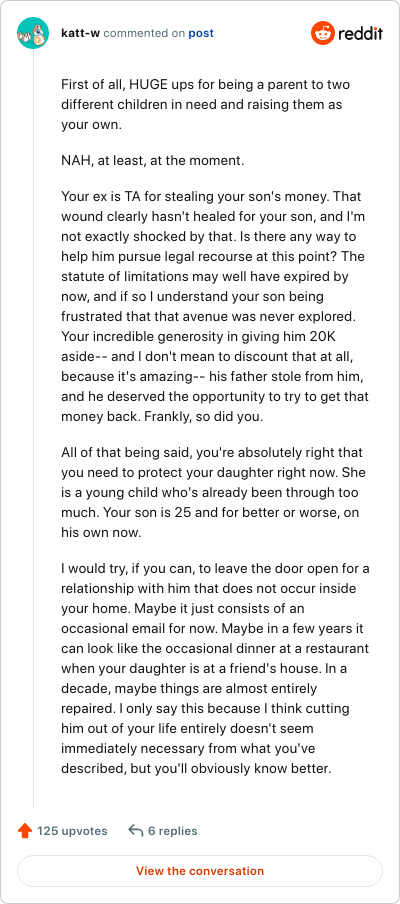Open the blue "post" link
Image resolution: width=400 pixels, height=904 pixels.
(201, 33)
